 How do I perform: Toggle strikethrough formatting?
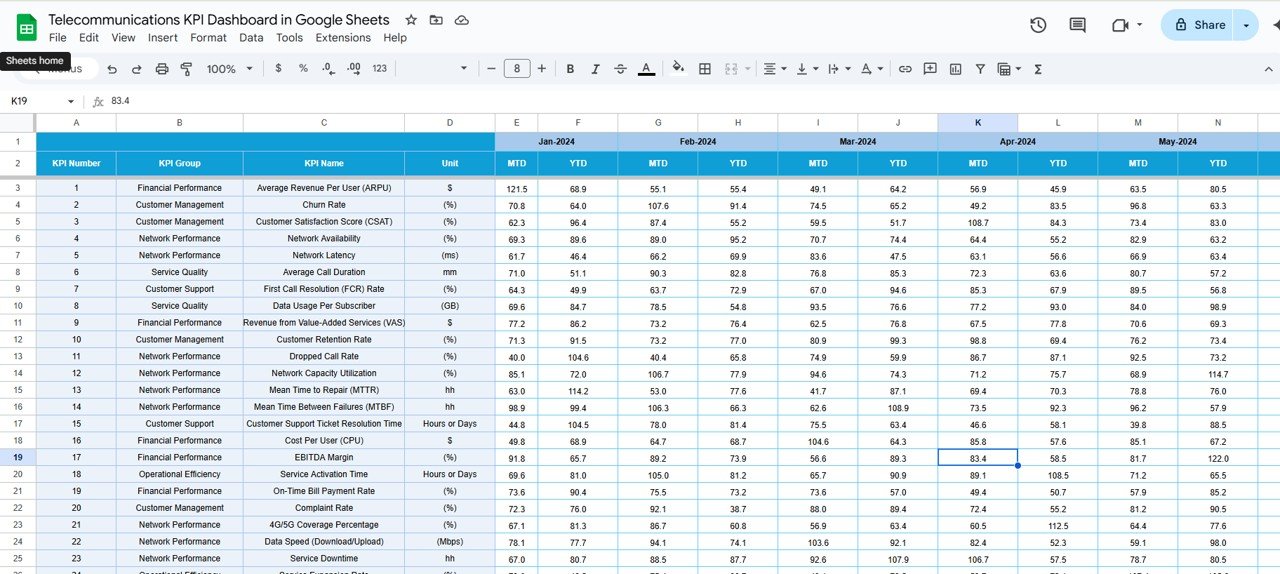click(x=620, y=69)
